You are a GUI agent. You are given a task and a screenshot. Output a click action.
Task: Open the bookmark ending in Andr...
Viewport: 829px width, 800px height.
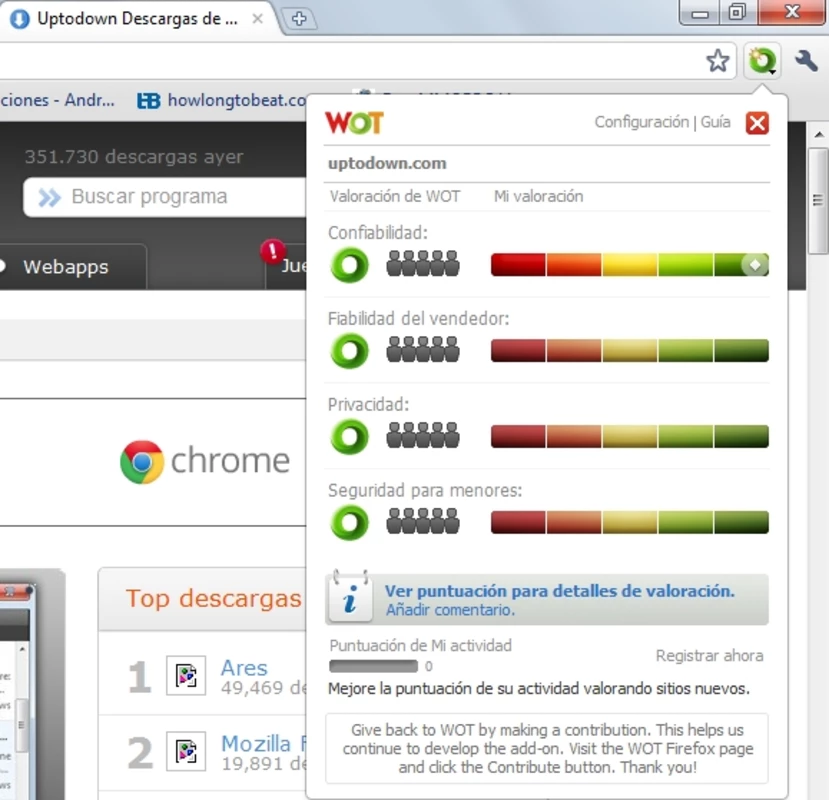click(57, 100)
